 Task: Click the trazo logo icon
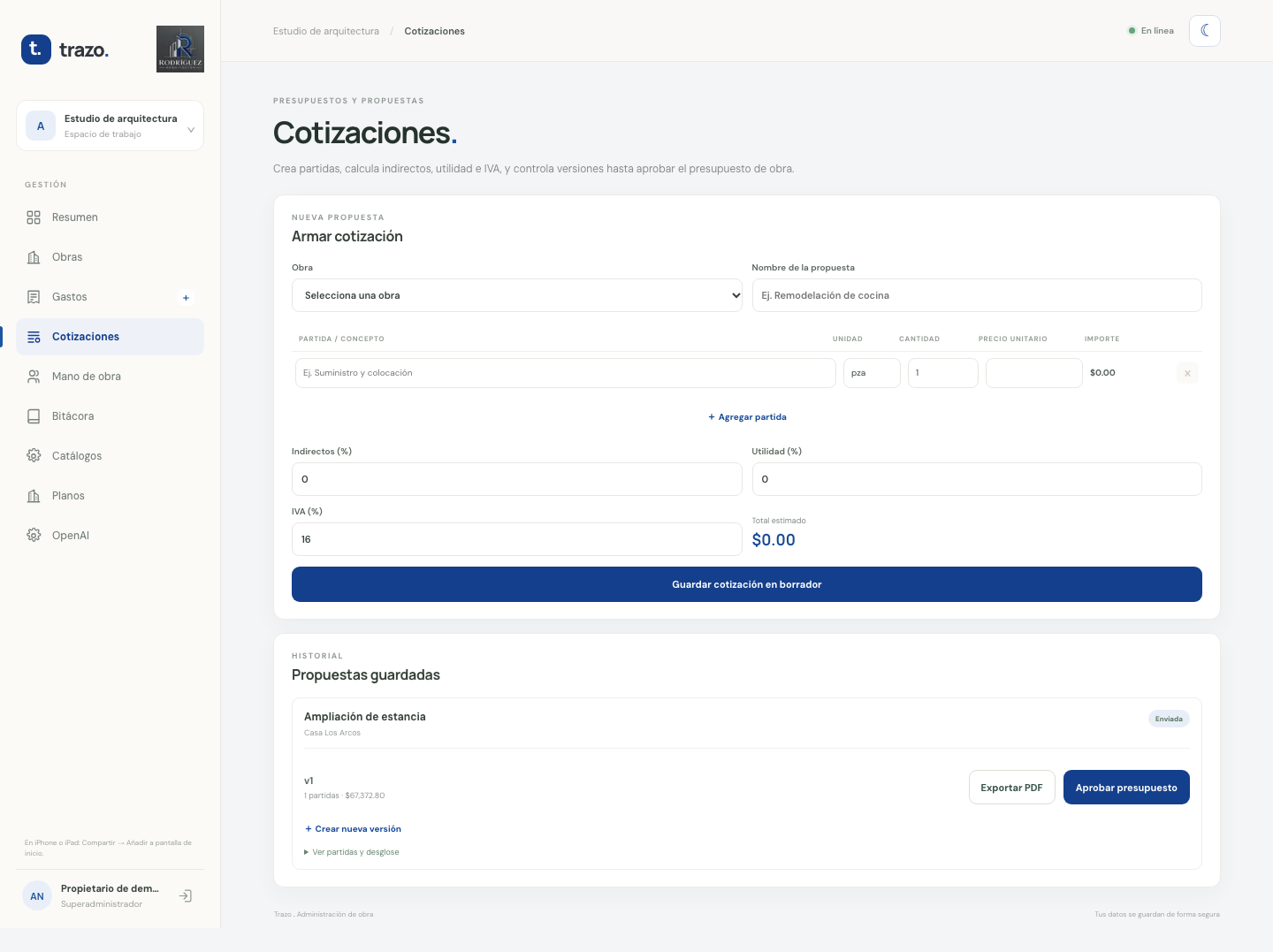click(36, 50)
